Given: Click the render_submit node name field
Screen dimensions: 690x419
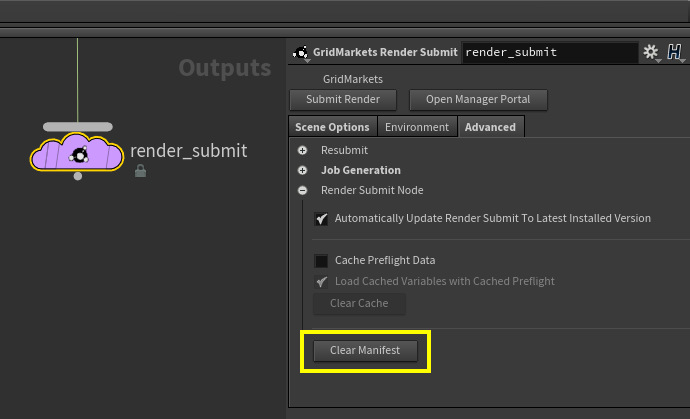Looking at the screenshot, I should [550, 52].
